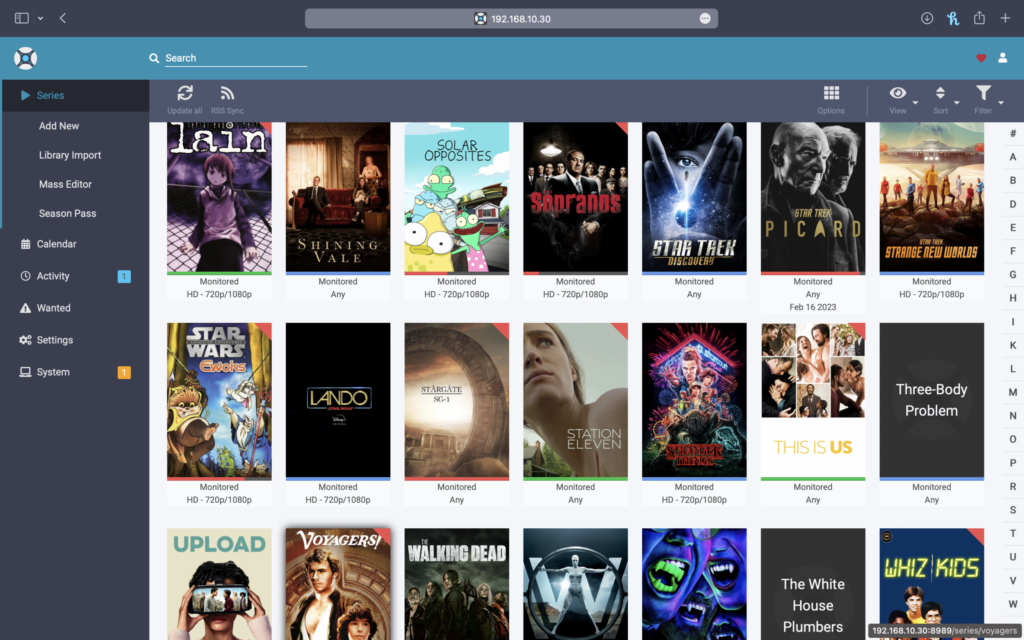Open the Stranger Things poster
The width and height of the screenshot is (1024, 640).
(x=694, y=400)
